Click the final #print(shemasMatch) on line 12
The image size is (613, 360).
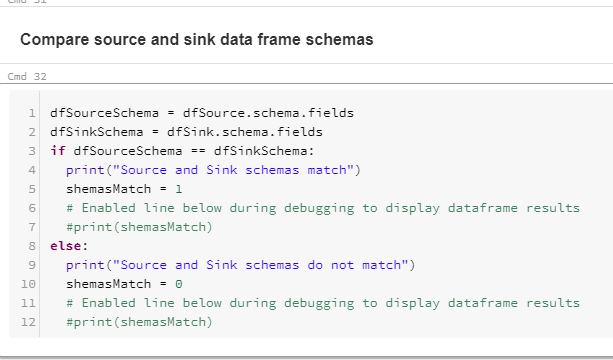point(139,322)
